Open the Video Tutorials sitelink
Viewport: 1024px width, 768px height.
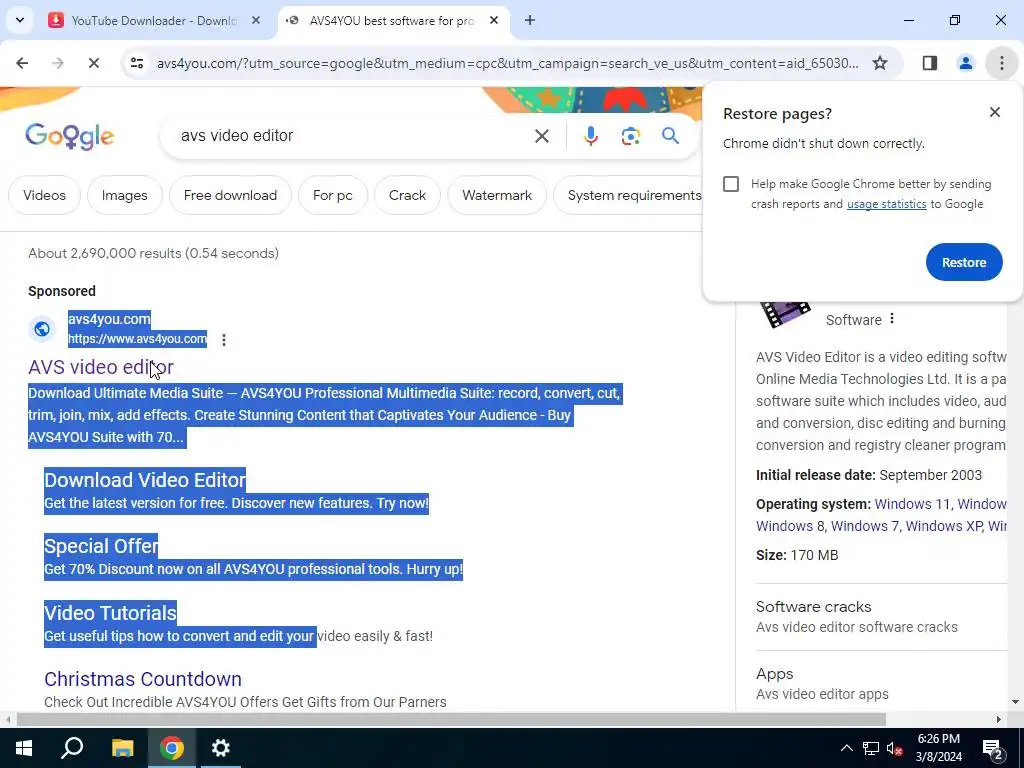[110, 613]
